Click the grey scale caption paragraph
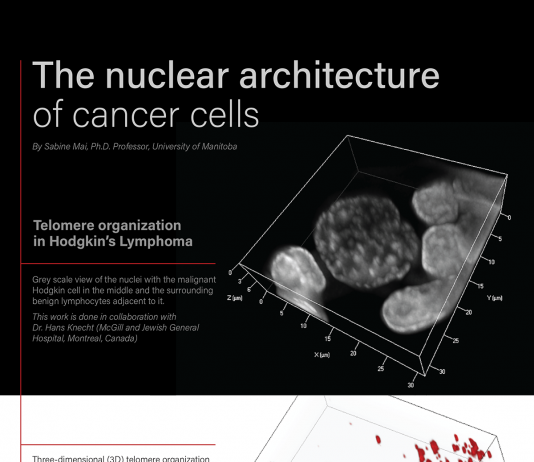Image resolution: width=534 pixels, height=462 pixels. pyautogui.click(x=124, y=290)
